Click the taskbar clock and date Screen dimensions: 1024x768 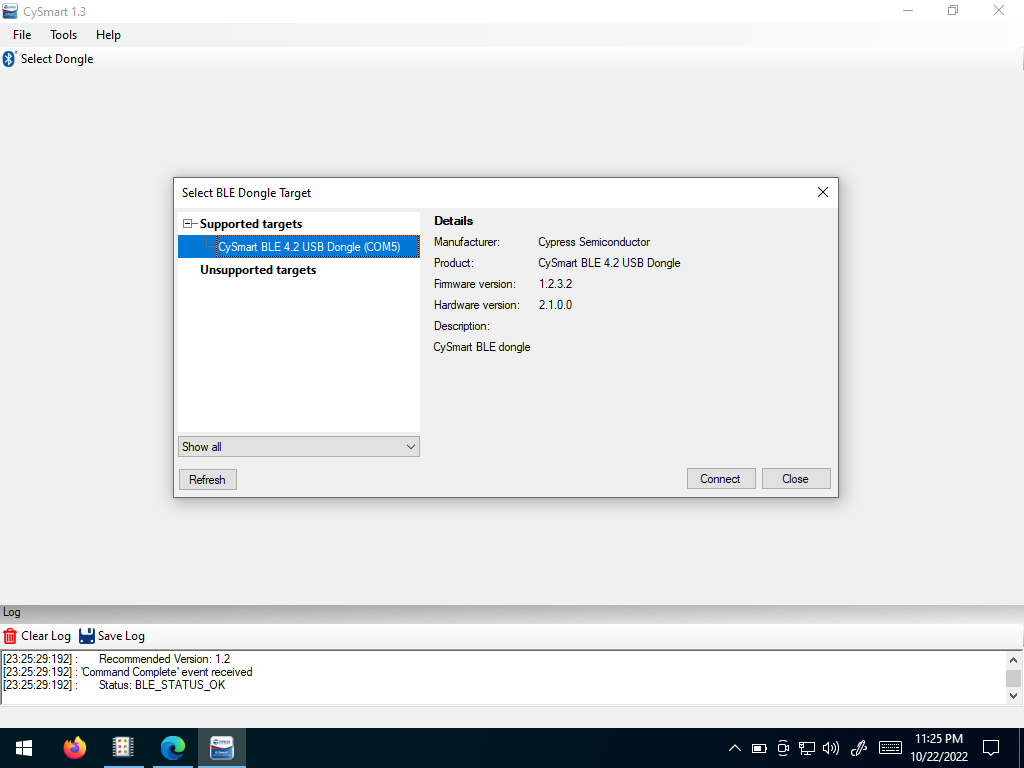[939, 748]
